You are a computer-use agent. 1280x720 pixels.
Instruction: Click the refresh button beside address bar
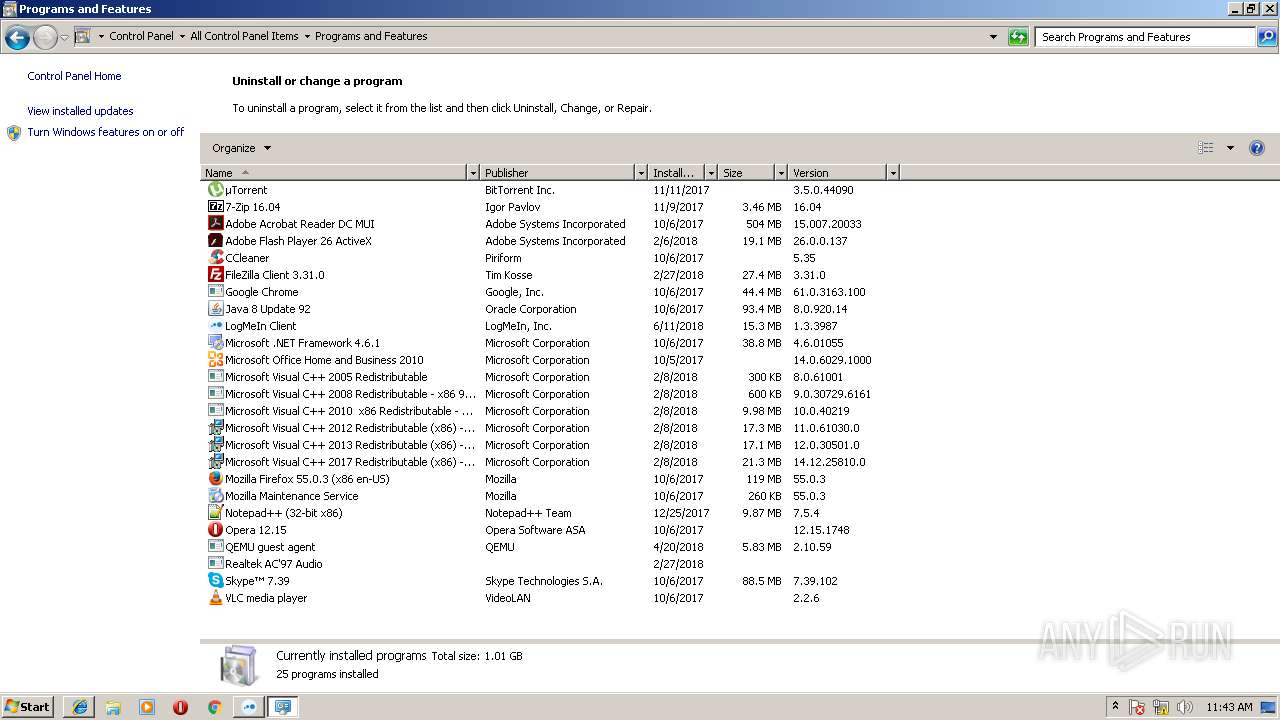[x=1018, y=37]
